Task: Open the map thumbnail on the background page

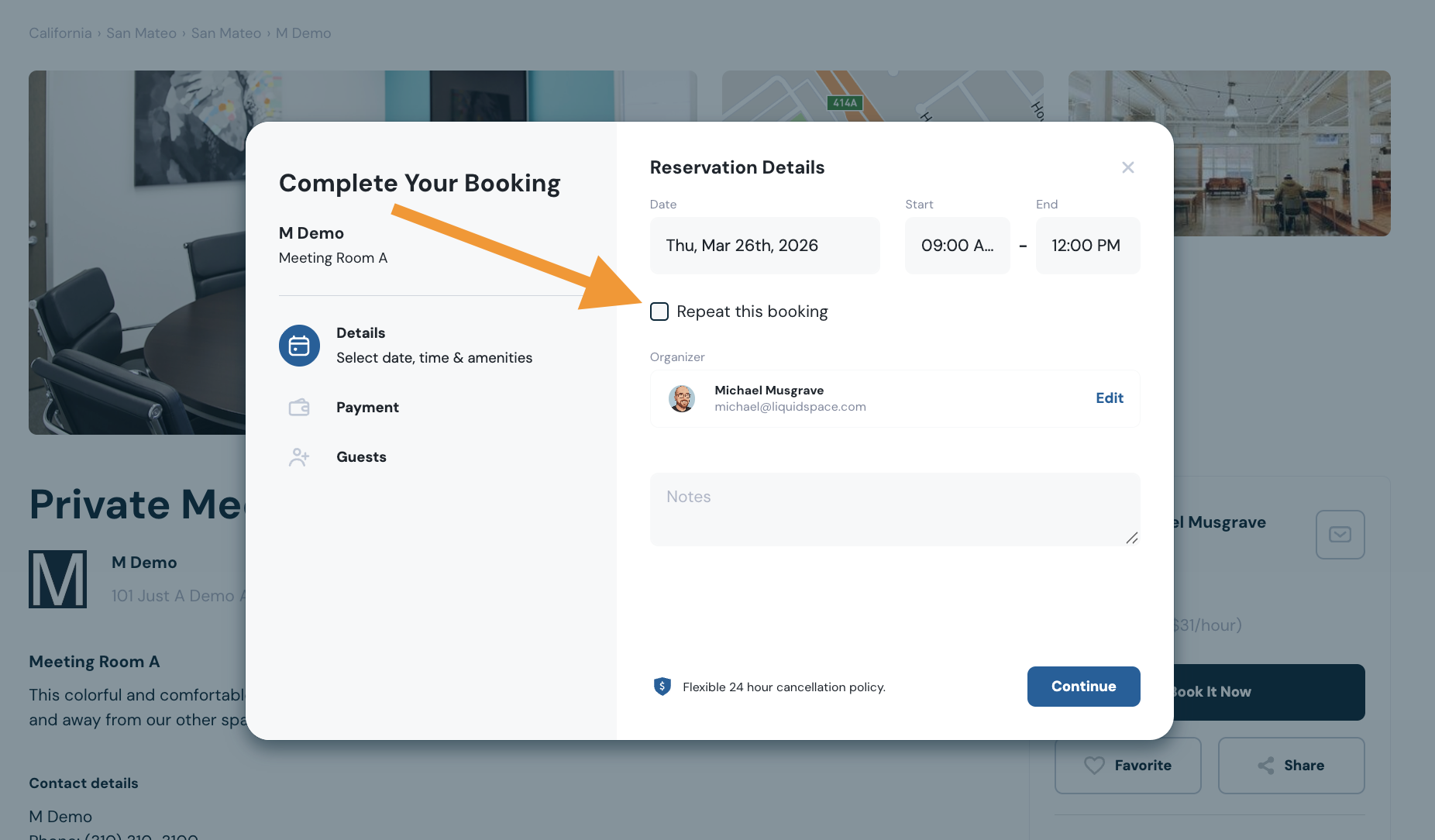Action: point(883,96)
